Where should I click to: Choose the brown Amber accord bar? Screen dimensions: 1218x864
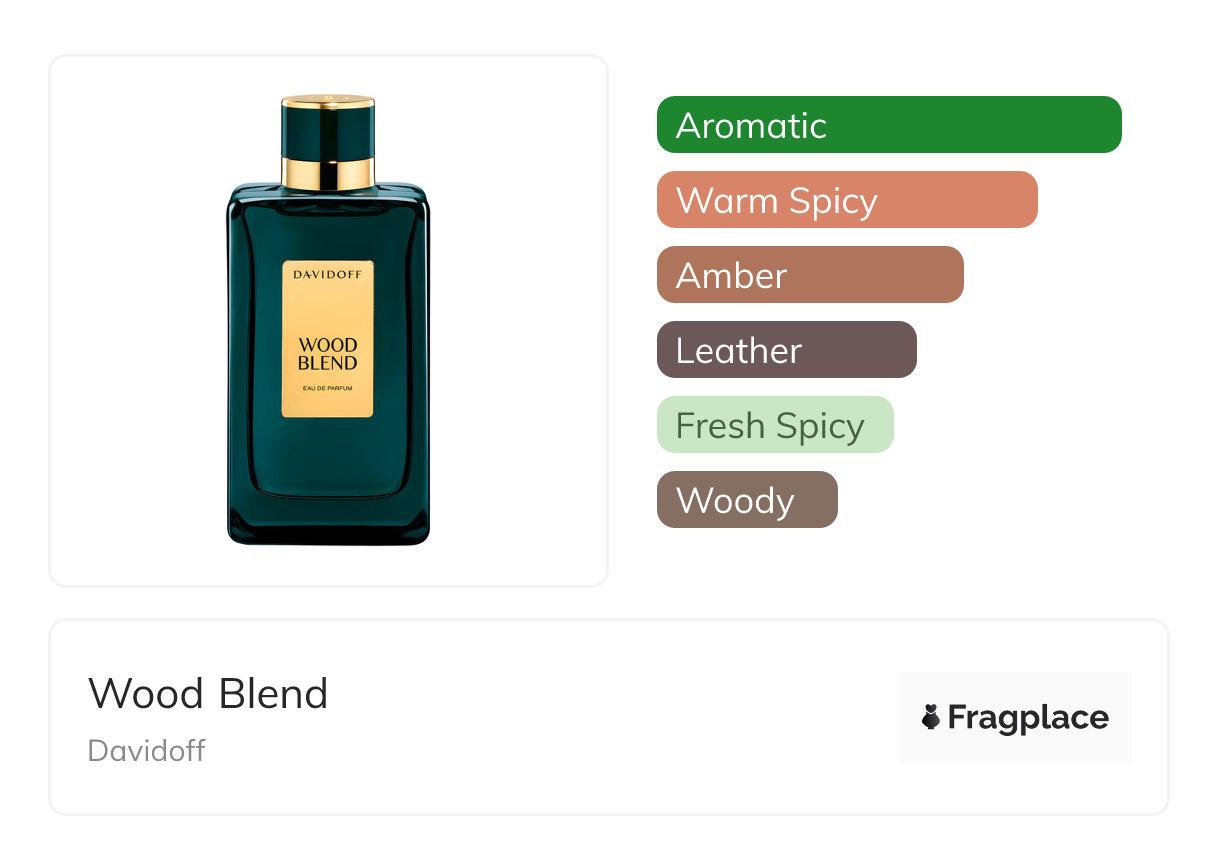click(x=810, y=275)
